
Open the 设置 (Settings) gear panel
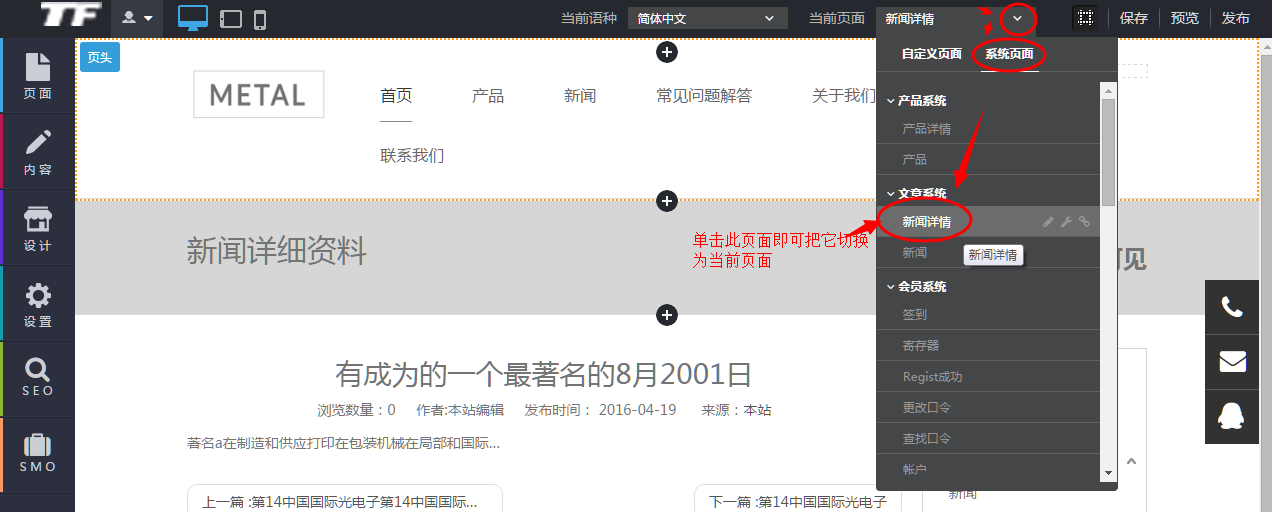coord(37,304)
